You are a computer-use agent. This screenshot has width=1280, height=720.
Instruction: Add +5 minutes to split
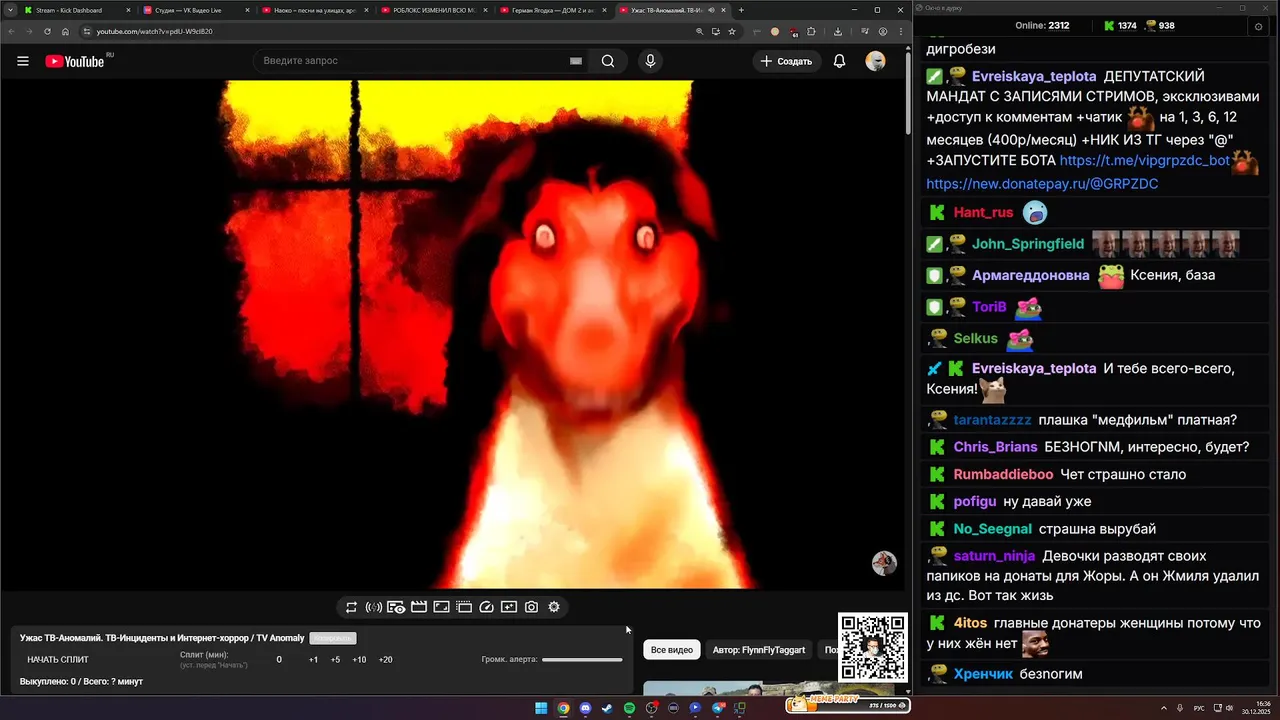click(x=335, y=660)
